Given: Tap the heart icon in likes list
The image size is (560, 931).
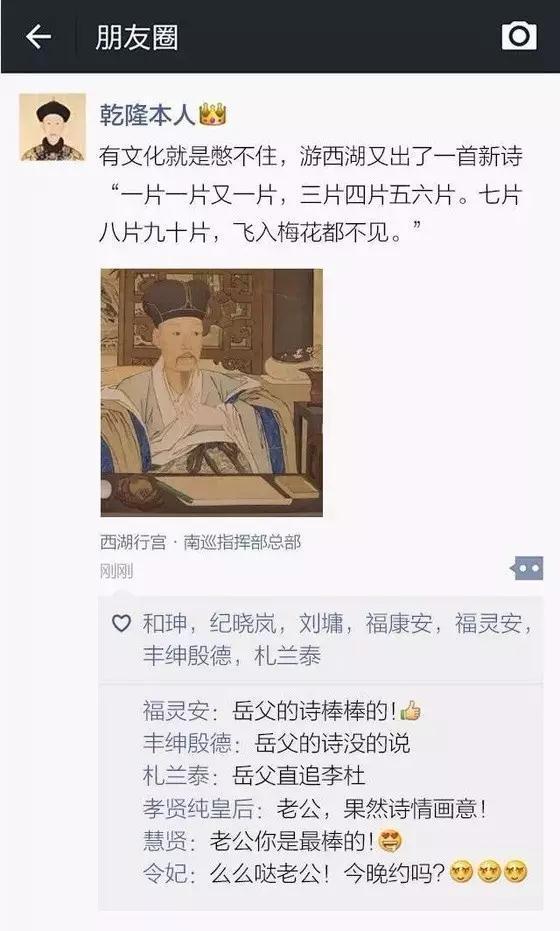Looking at the screenshot, I should coord(121,623).
